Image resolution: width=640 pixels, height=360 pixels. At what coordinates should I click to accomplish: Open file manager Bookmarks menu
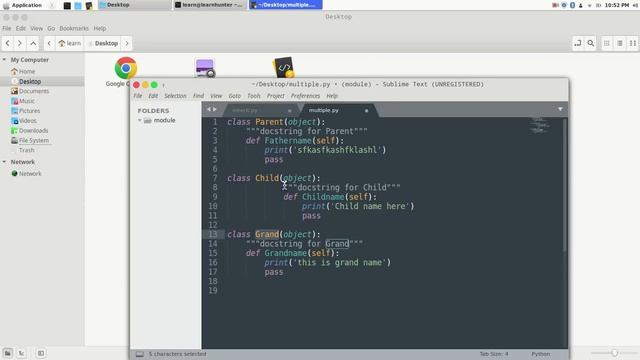coord(74,28)
